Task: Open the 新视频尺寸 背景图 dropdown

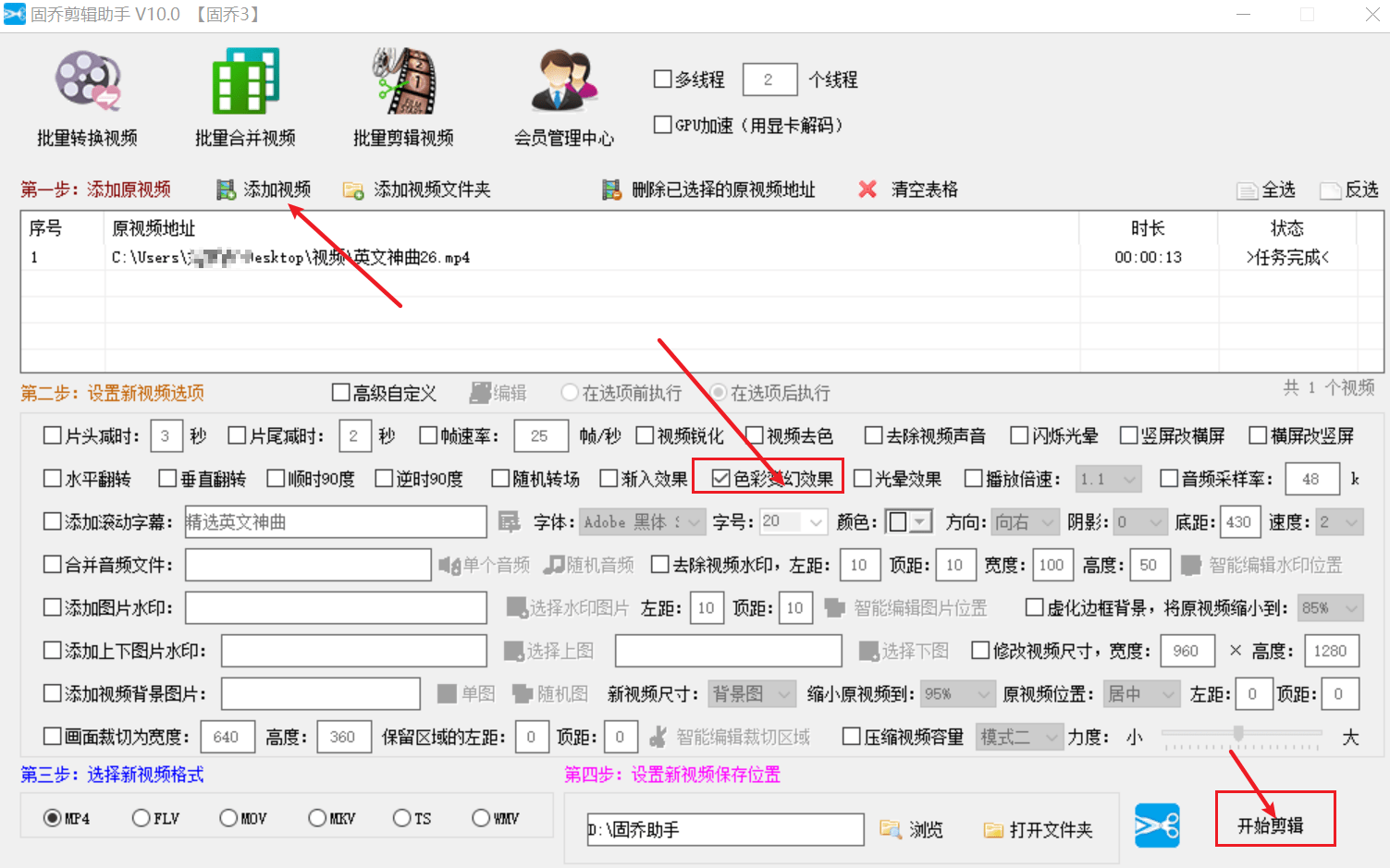Action: coord(752,693)
